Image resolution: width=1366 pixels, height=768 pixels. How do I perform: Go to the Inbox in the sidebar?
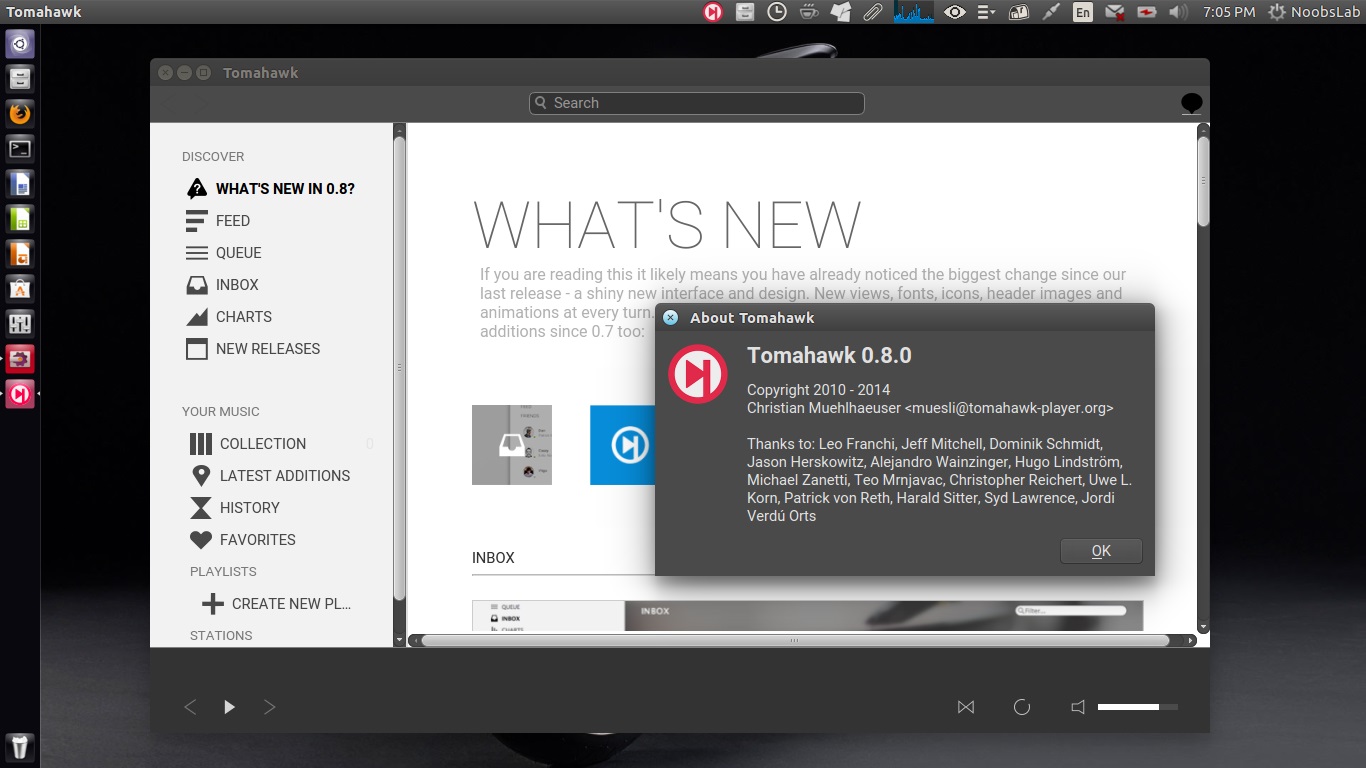pyautogui.click(x=222, y=284)
